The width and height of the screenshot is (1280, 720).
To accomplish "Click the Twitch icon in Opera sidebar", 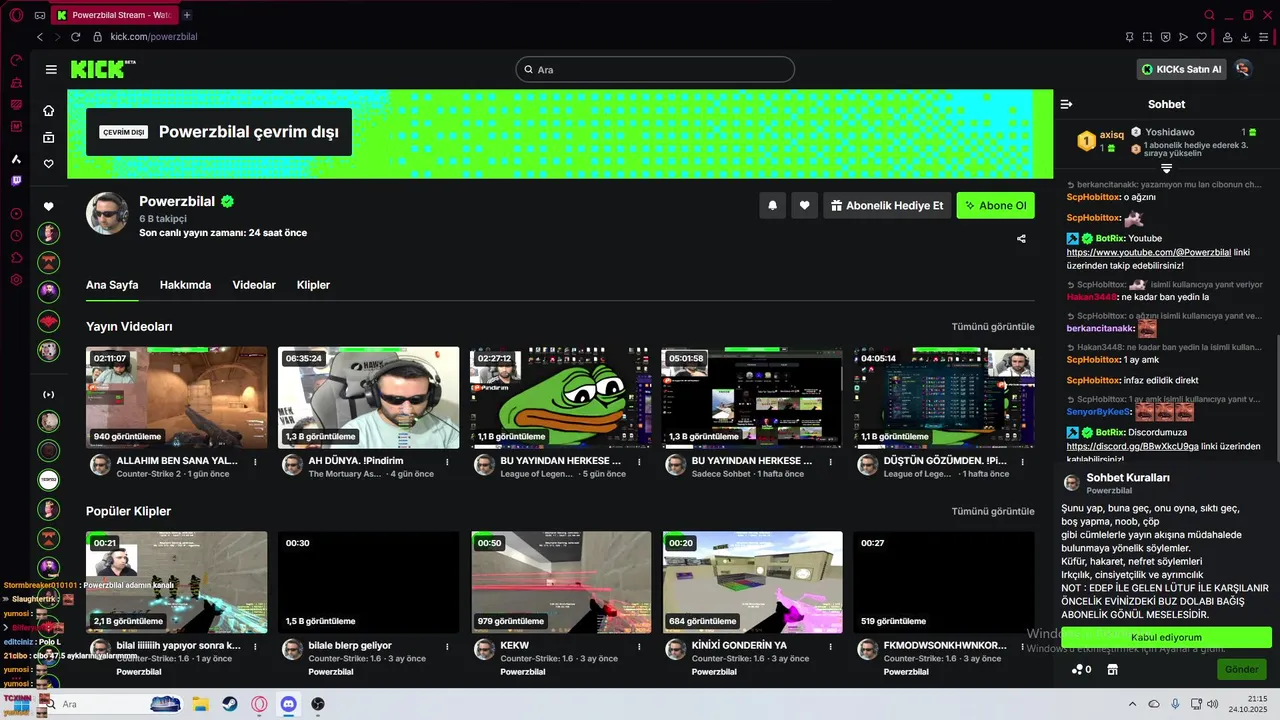I will point(16,181).
